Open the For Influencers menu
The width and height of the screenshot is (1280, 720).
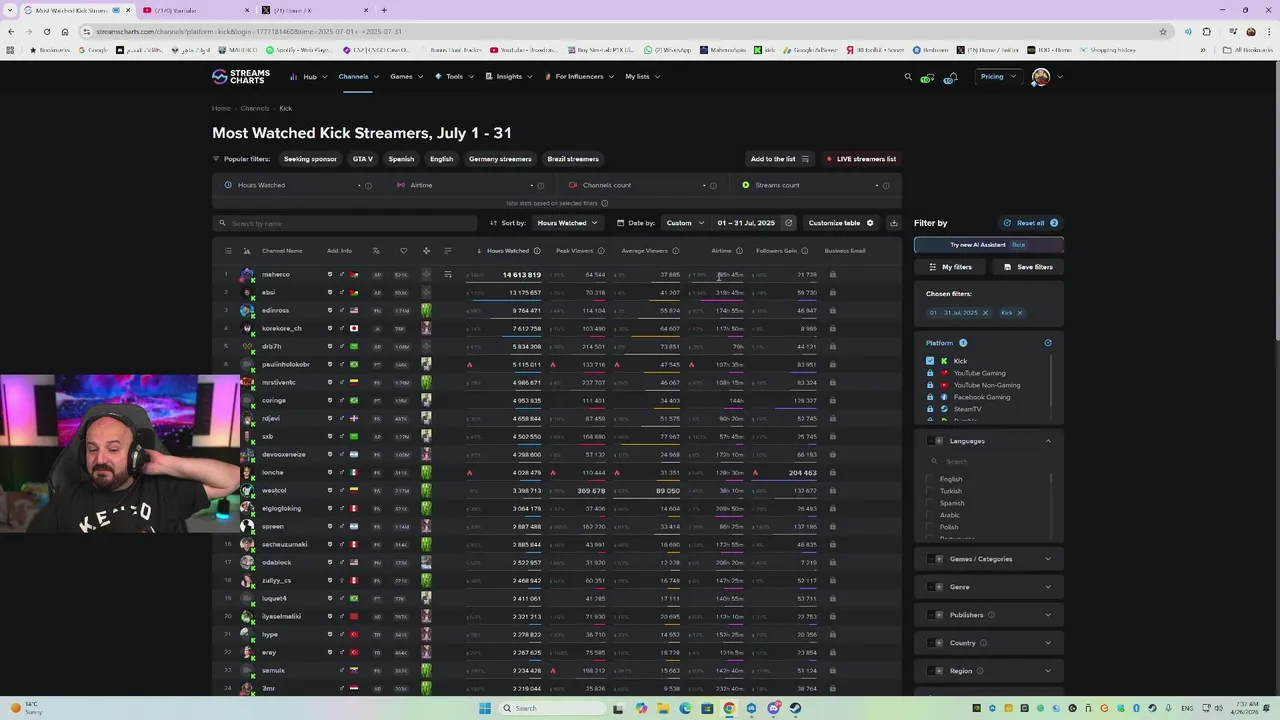pyautogui.click(x=579, y=77)
